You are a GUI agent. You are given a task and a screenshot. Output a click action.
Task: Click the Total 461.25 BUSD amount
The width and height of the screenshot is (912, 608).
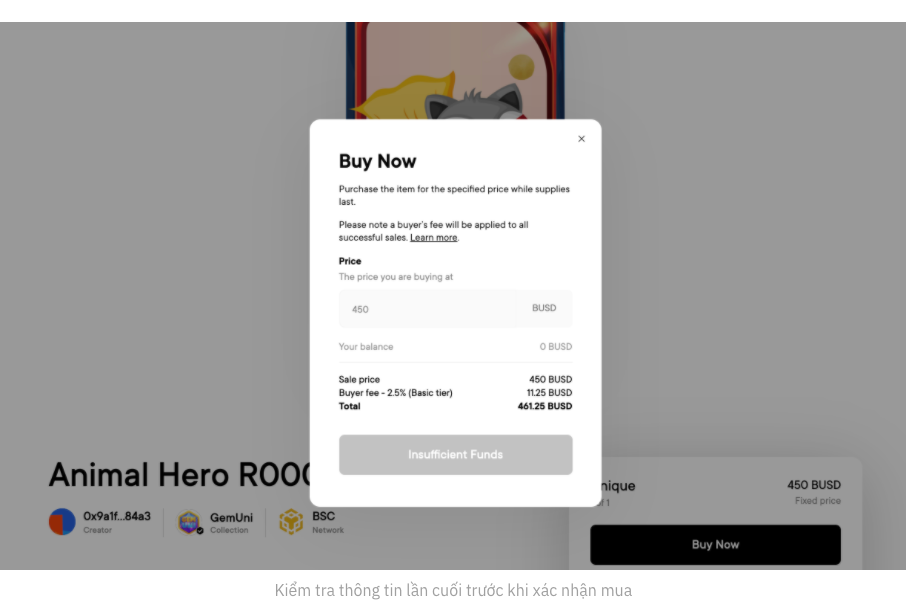[545, 407]
